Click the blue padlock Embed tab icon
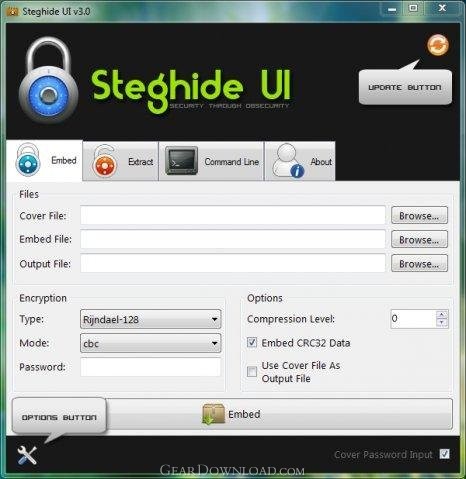This screenshot has height=479, width=466. click(x=28, y=159)
